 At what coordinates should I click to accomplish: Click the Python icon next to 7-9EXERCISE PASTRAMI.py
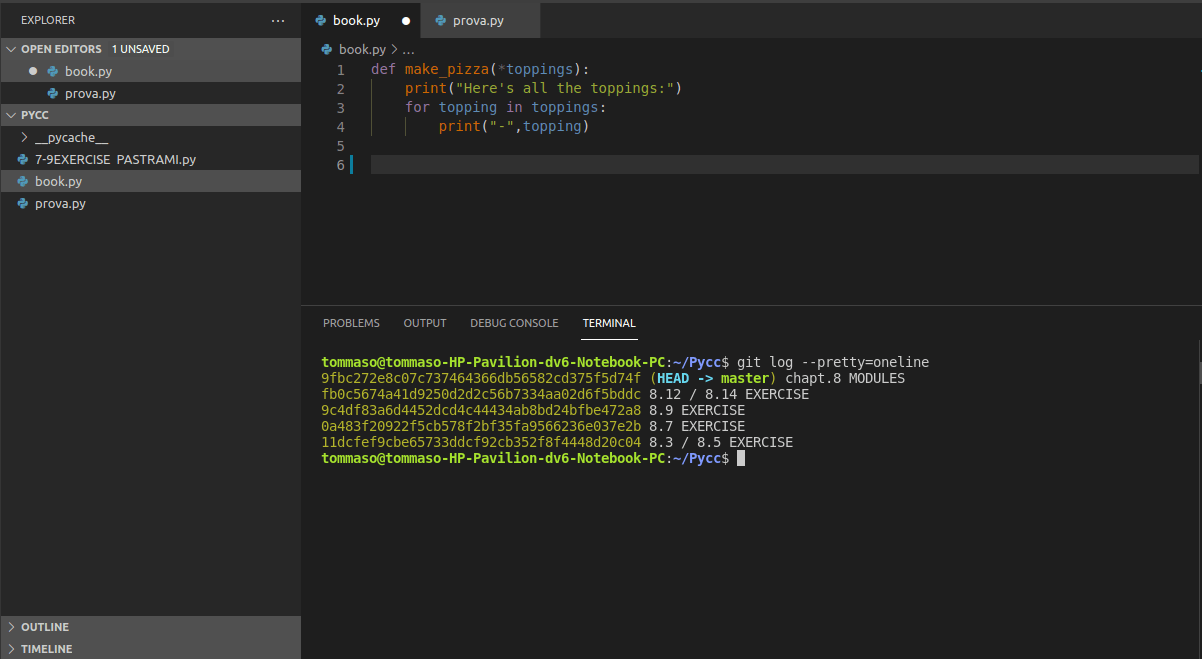pos(22,158)
